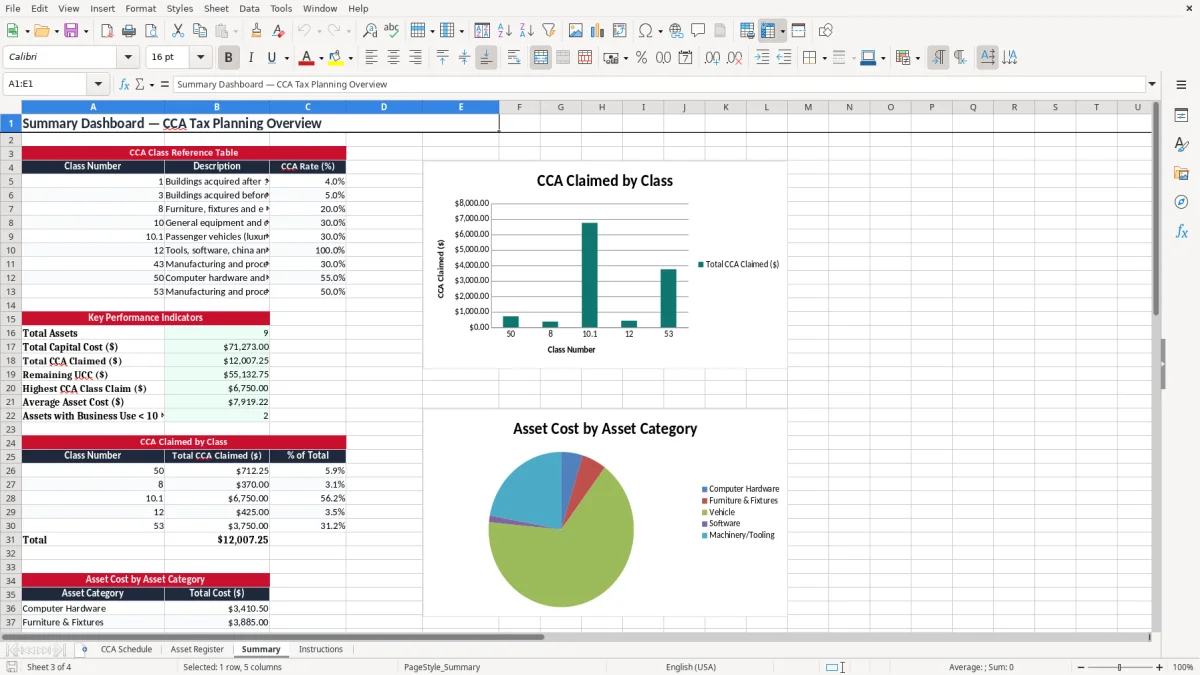Toggle Align Bottom
The height and width of the screenshot is (675, 1200).
(486, 58)
